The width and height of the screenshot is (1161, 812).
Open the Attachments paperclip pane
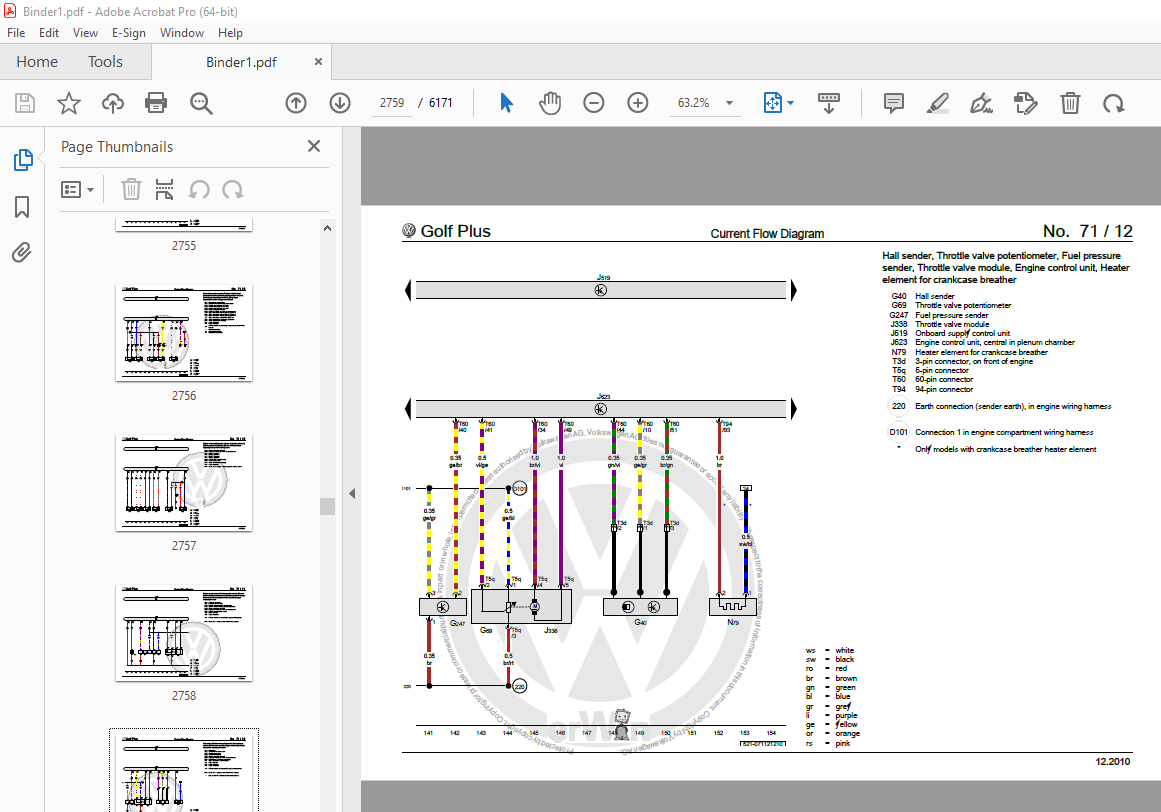pyautogui.click(x=22, y=252)
